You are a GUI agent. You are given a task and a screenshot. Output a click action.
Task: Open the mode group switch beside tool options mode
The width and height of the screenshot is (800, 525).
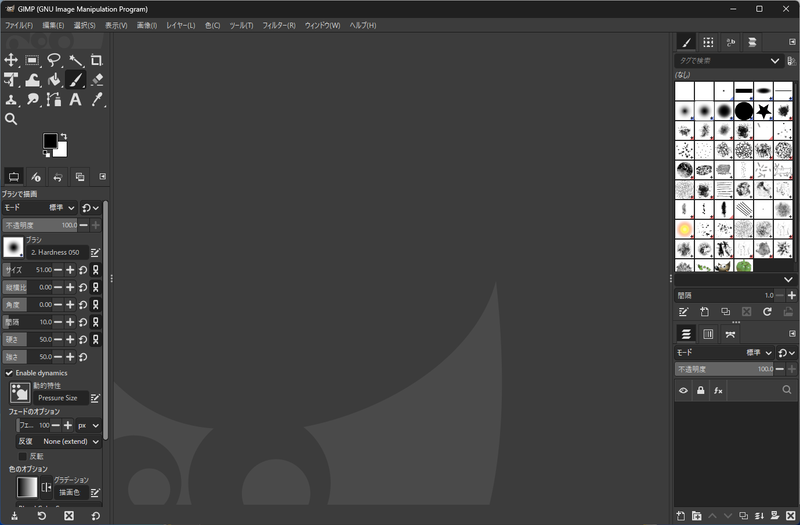click(x=90, y=208)
